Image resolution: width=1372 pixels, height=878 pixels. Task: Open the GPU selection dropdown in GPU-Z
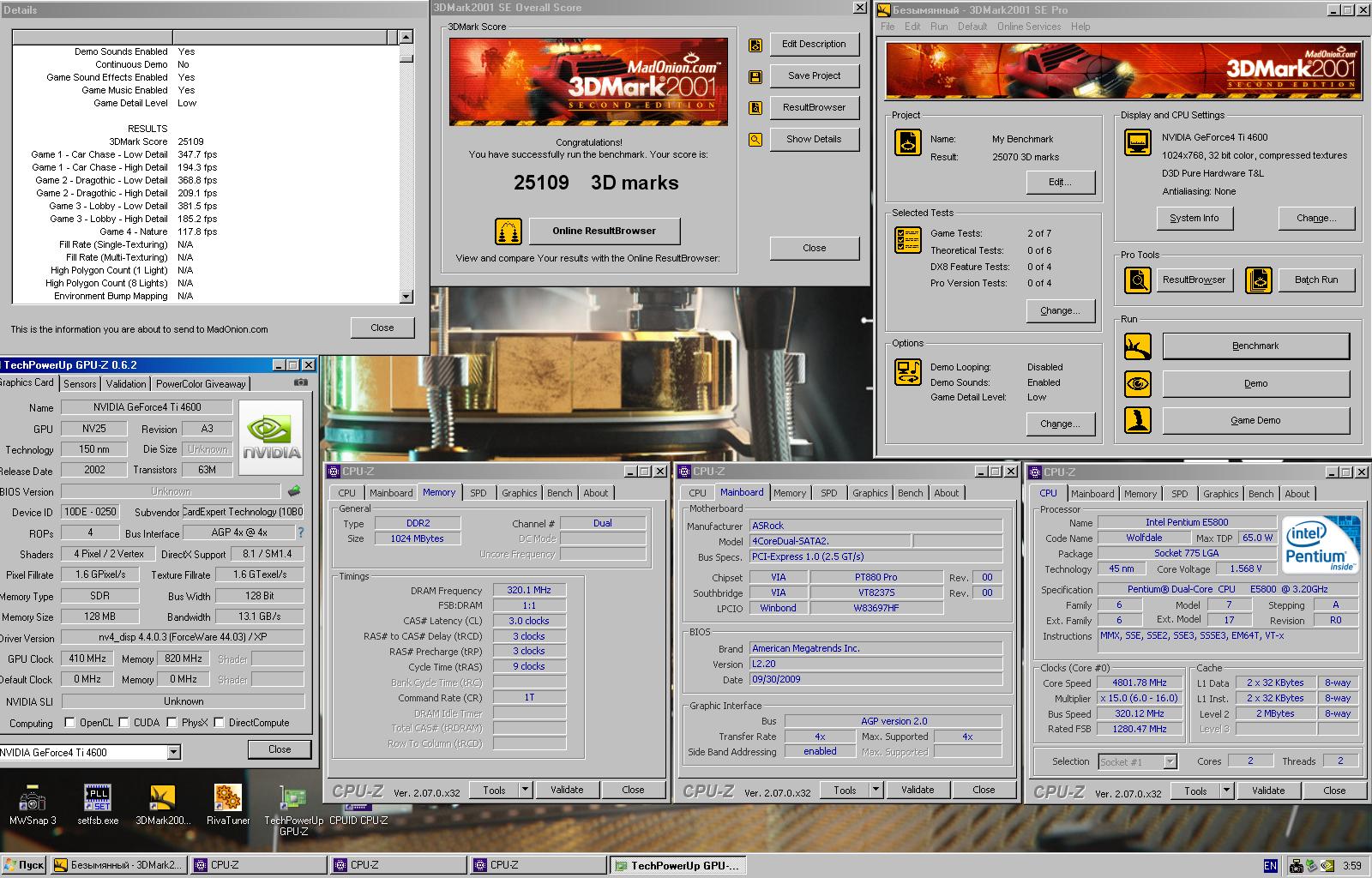pos(174,753)
